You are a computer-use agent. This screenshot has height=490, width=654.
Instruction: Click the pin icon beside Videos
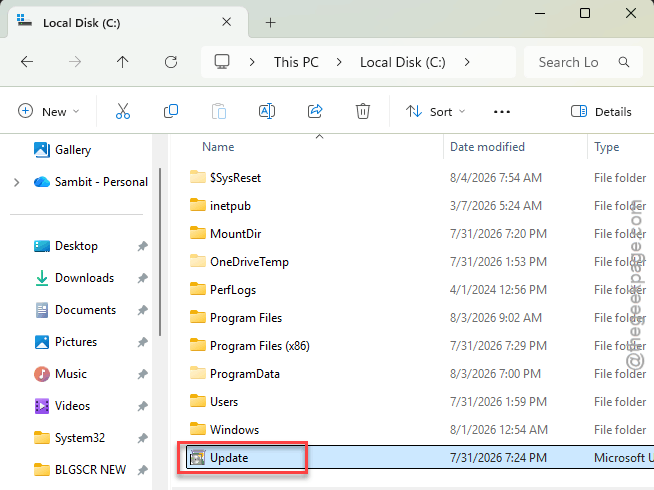(x=143, y=406)
